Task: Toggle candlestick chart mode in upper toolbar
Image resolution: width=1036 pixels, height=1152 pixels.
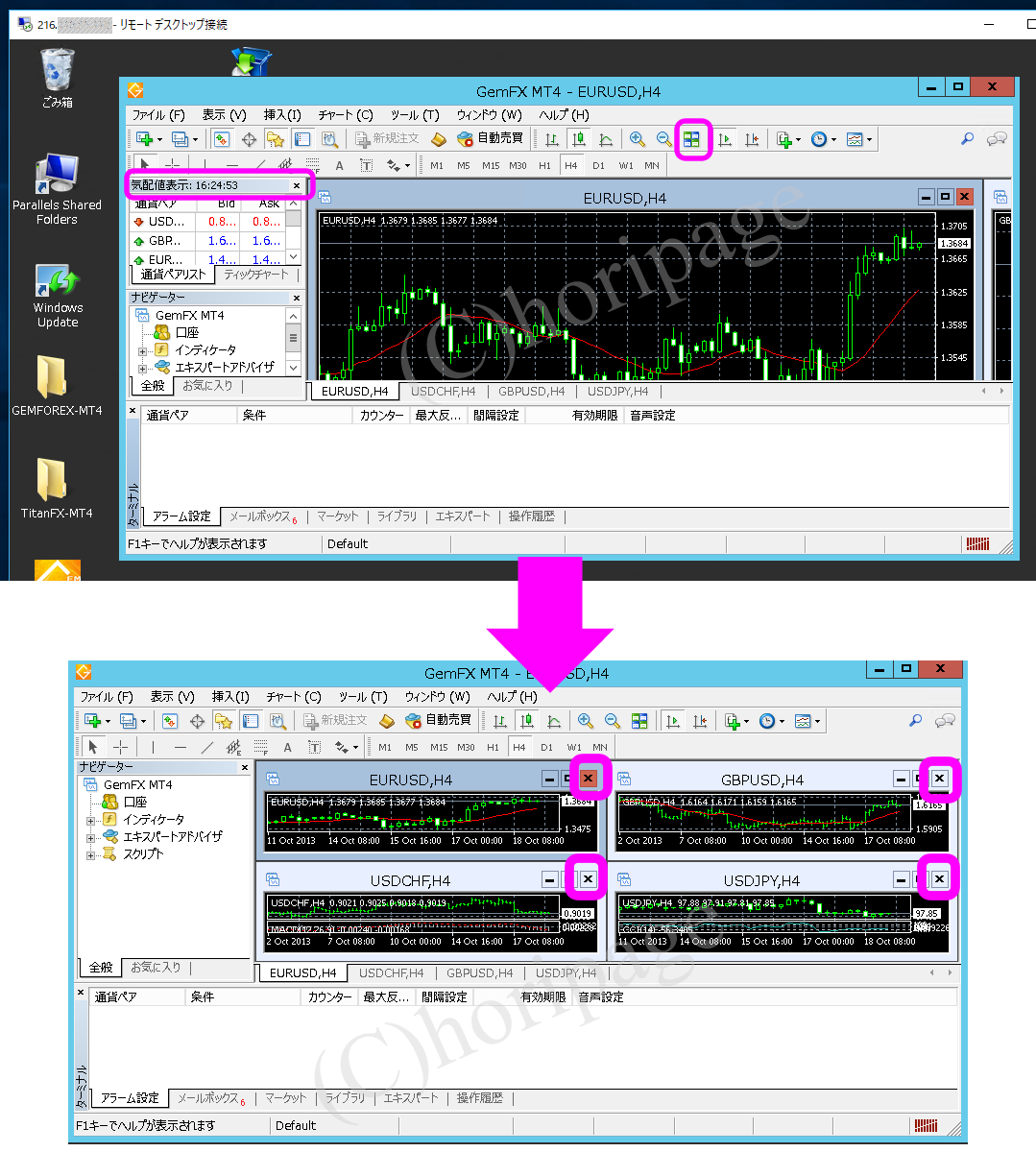Action: (x=579, y=139)
